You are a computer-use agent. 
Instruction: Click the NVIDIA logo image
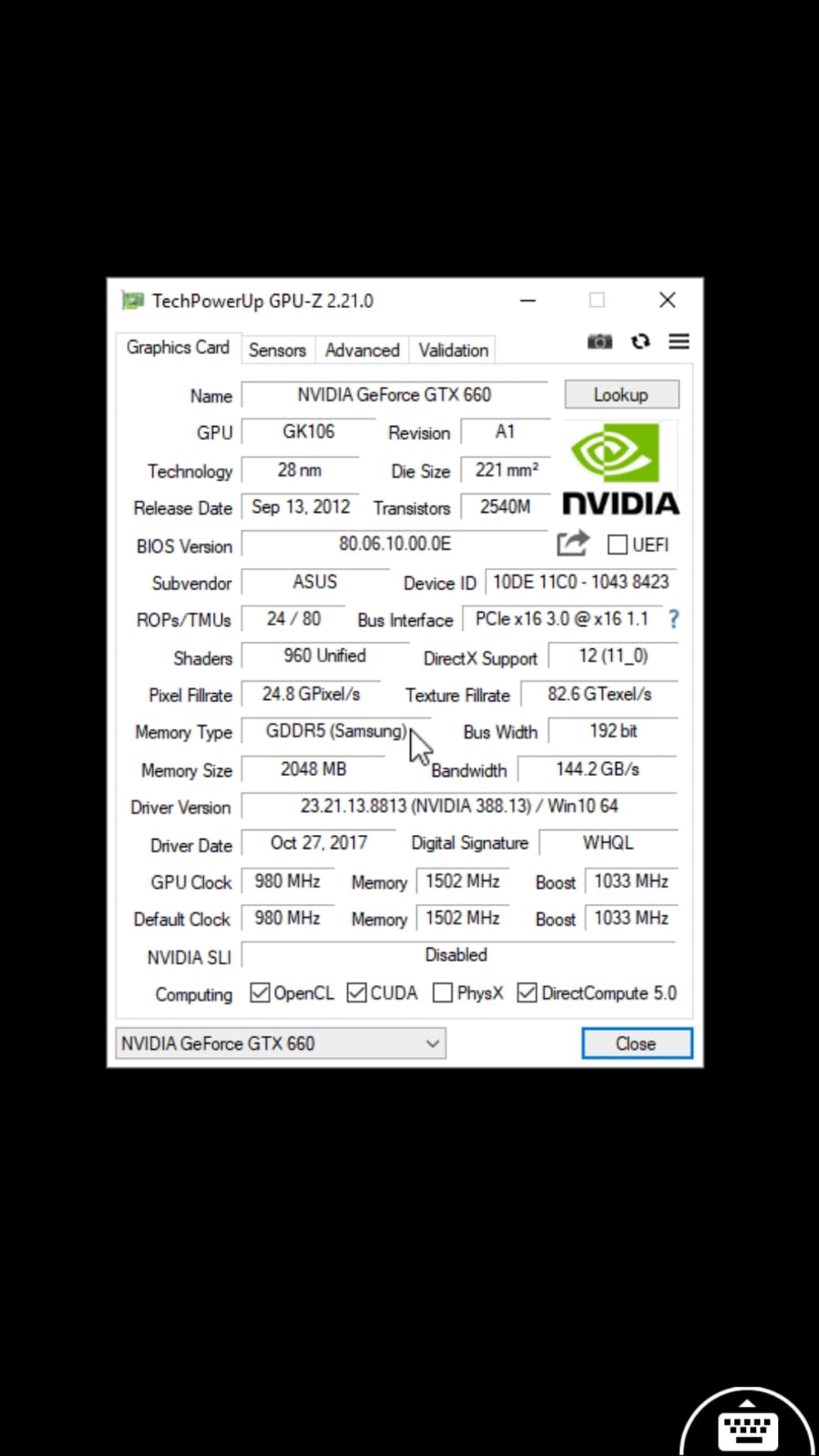620,470
